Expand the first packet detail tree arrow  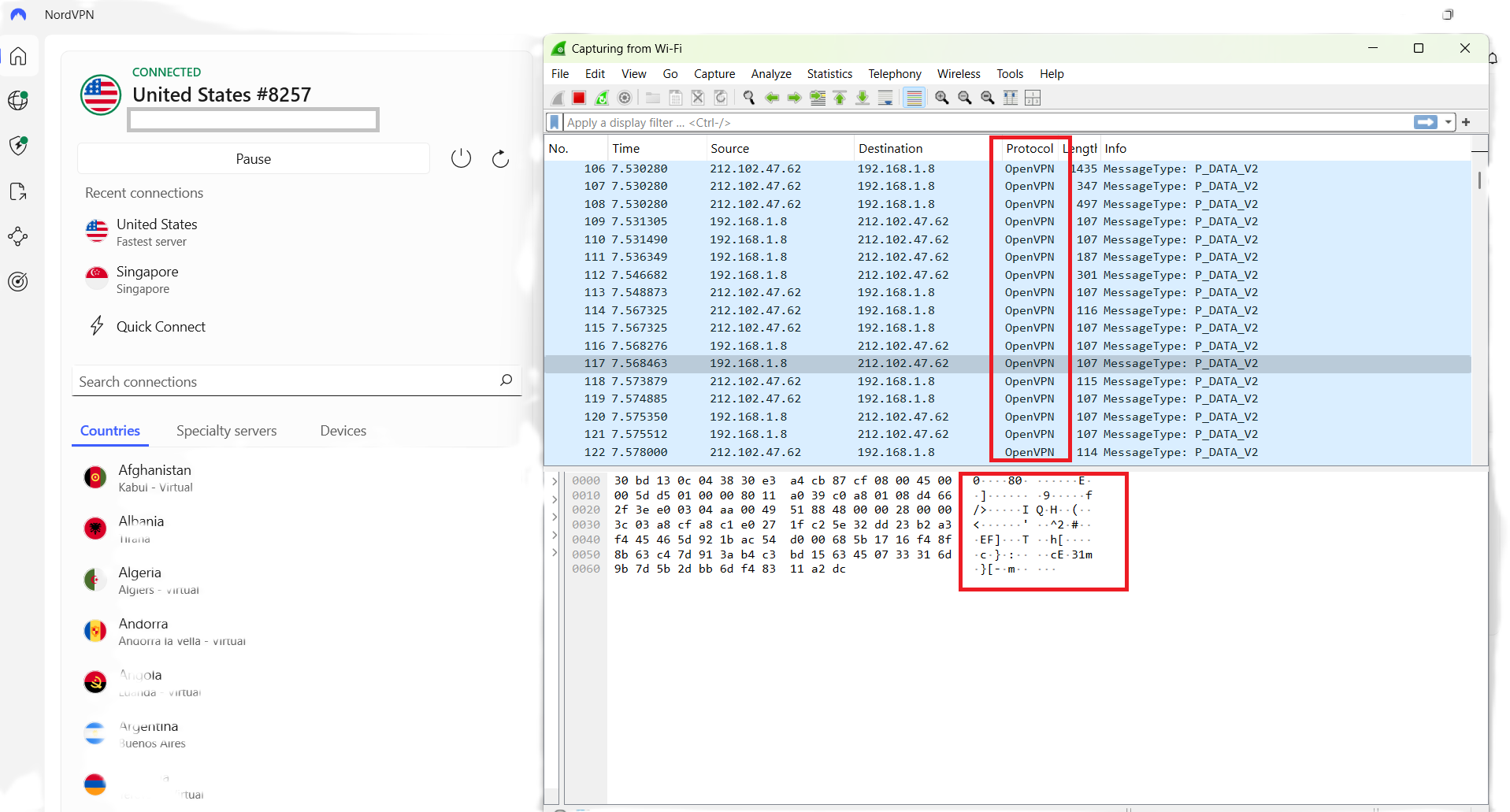click(555, 480)
